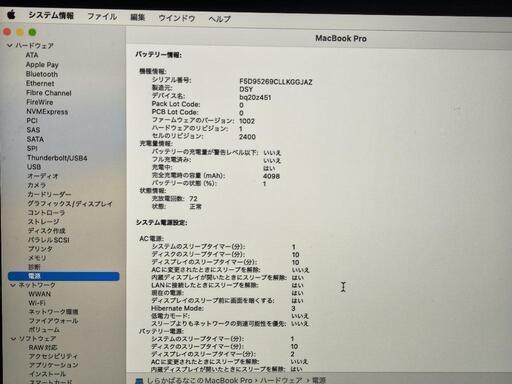Open the ヘルプ menu
The image size is (512, 384).
[220, 19]
